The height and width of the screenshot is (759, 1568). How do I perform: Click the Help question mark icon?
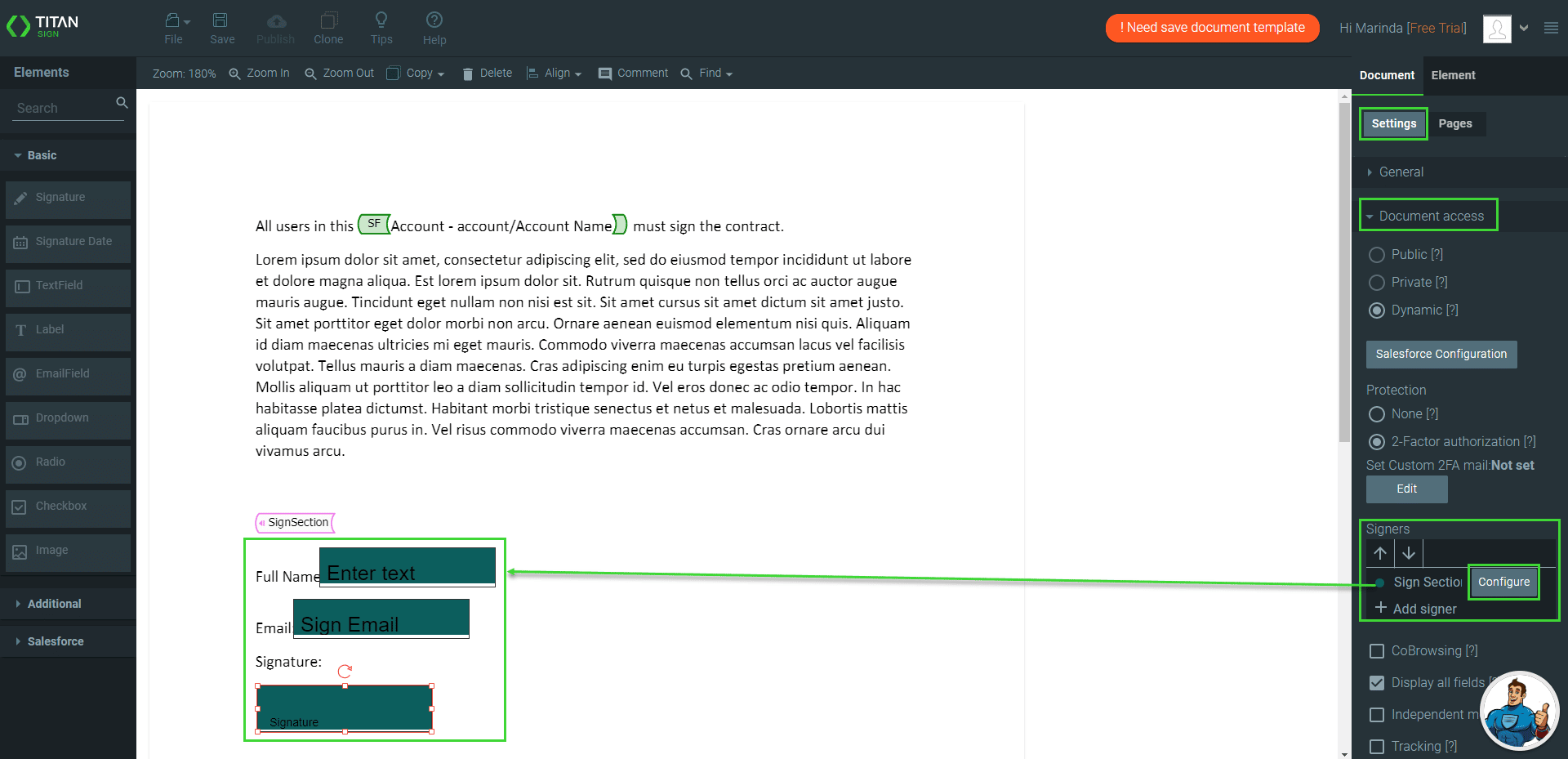click(x=434, y=21)
